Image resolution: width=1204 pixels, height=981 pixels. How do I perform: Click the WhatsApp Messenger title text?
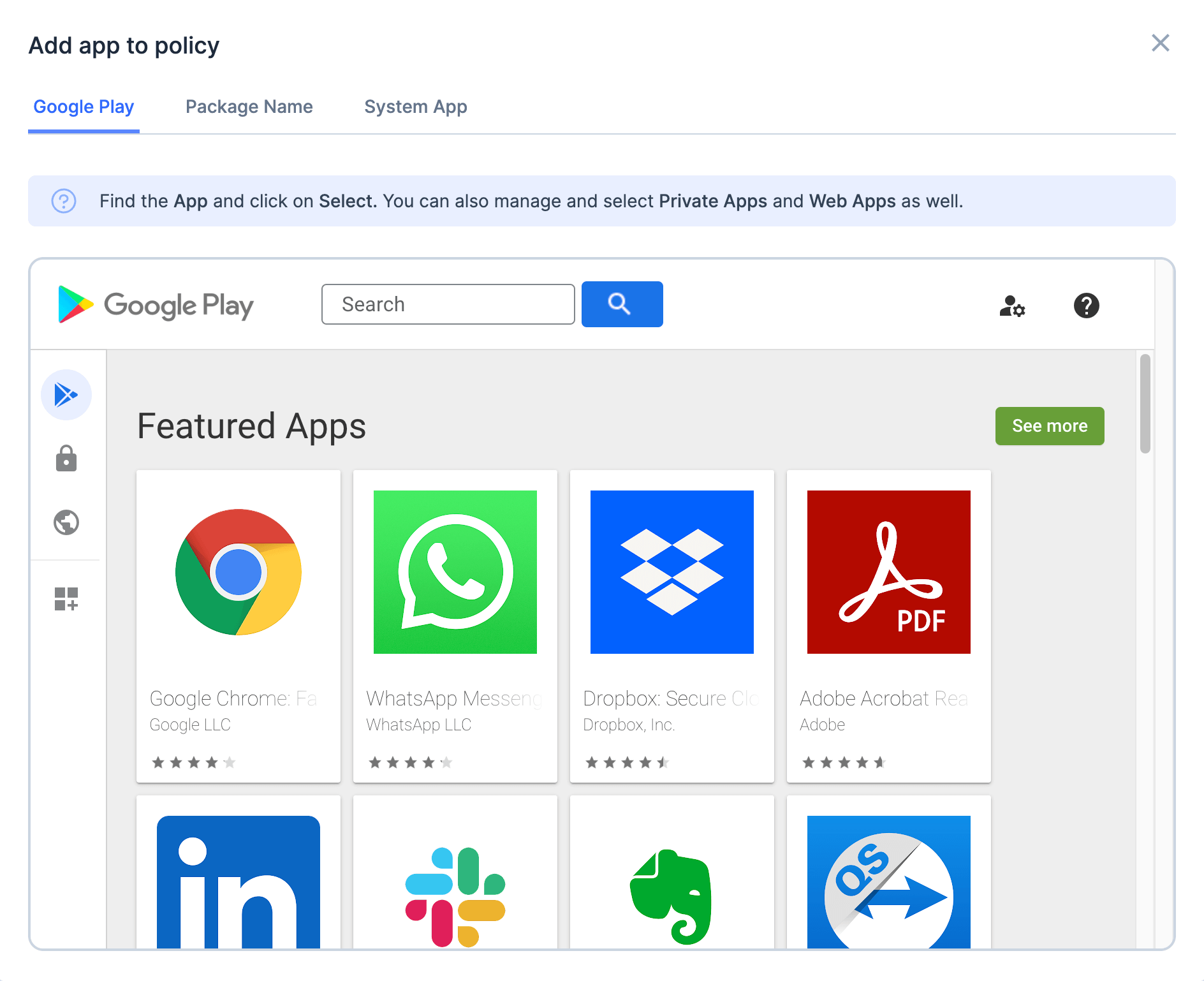455,698
